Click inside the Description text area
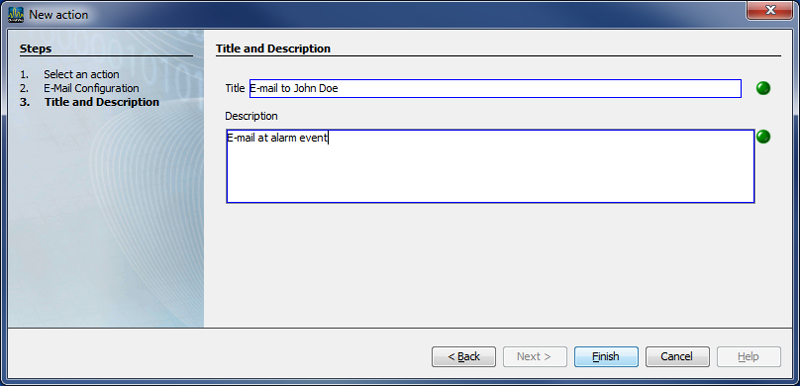This screenshot has width=800, height=386. click(x=490, y=166)
